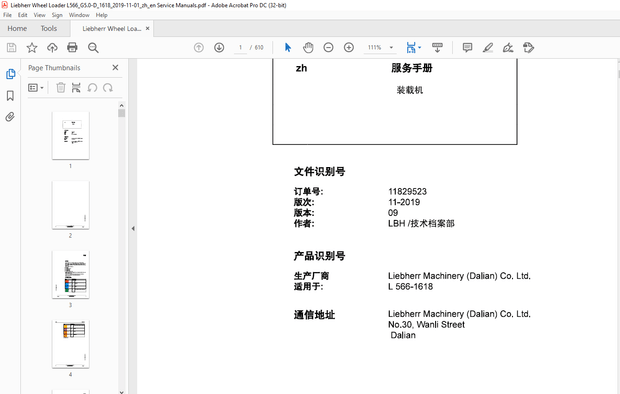
Task: Click thumbnails panel scroll up arrow
Action: coord(121,105)
